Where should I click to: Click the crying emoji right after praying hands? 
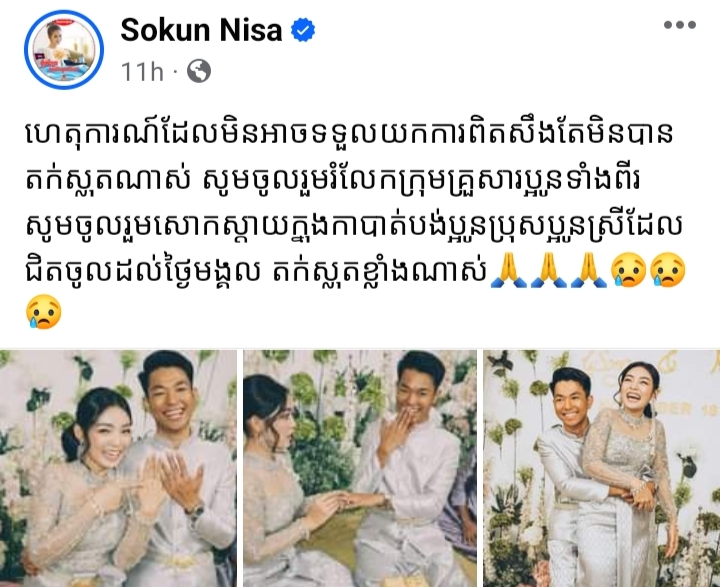point(629,271)
